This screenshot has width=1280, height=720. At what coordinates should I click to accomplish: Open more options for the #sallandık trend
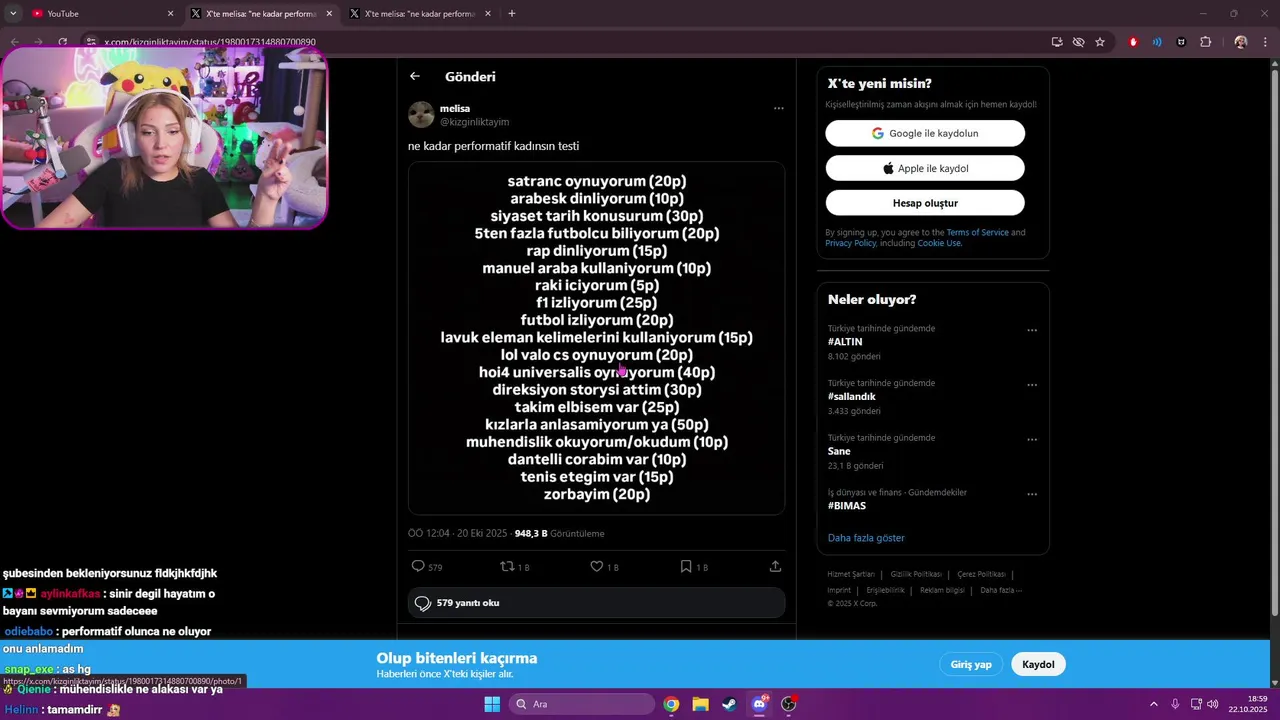[1032, 385]
